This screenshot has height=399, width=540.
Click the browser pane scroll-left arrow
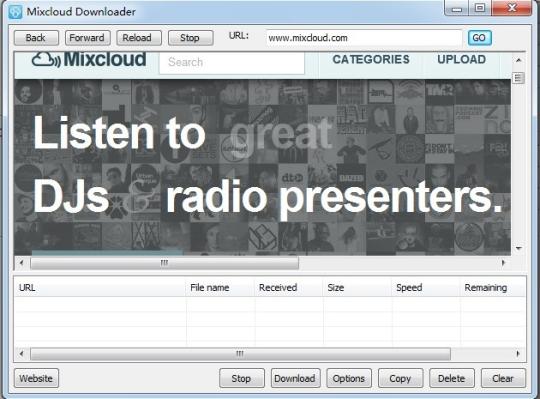[x=21, y=263]
